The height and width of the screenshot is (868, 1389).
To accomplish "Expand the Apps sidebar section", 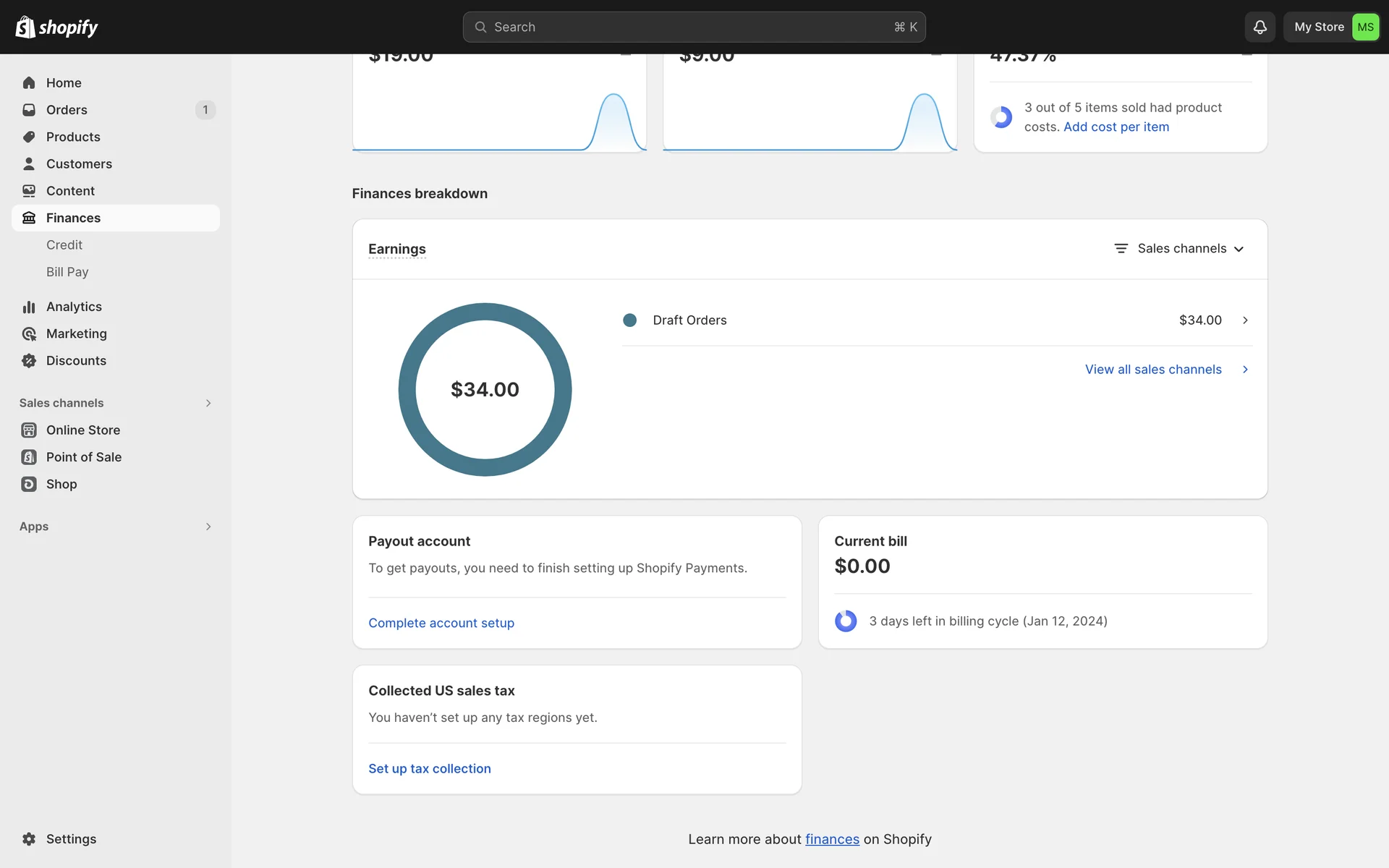I will (x=208, y=527).
